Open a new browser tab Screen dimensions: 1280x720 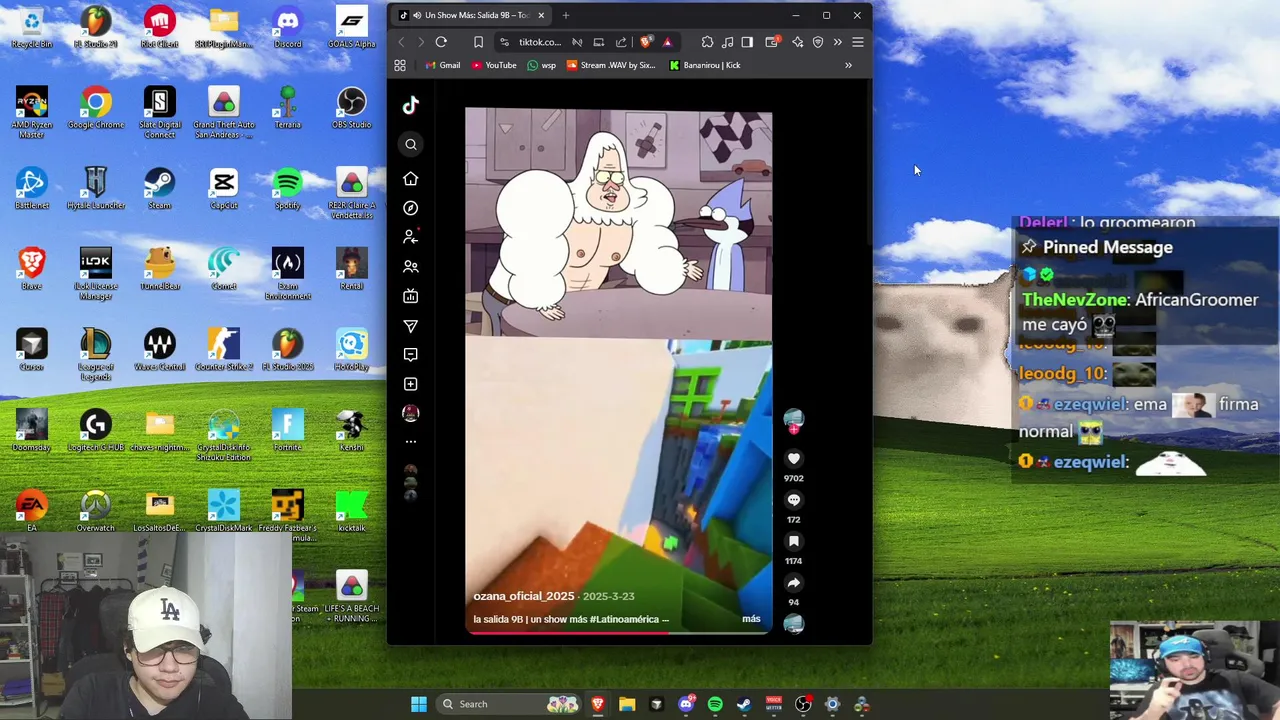tap(565, 15)
